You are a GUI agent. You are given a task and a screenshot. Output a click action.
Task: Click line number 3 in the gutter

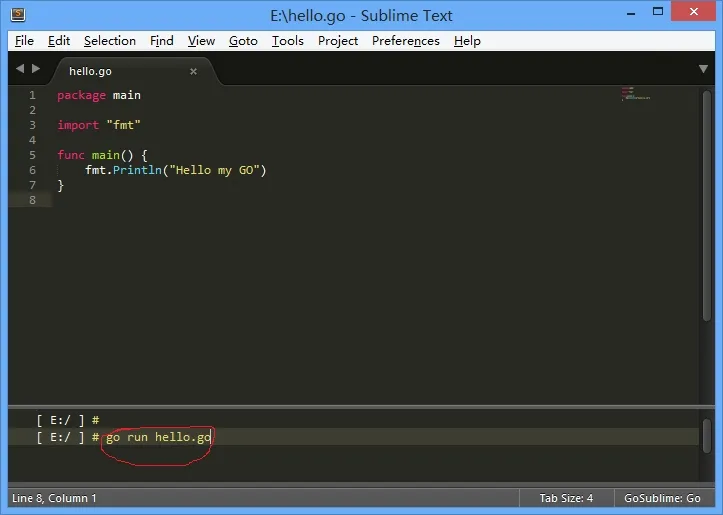point(32,125)
